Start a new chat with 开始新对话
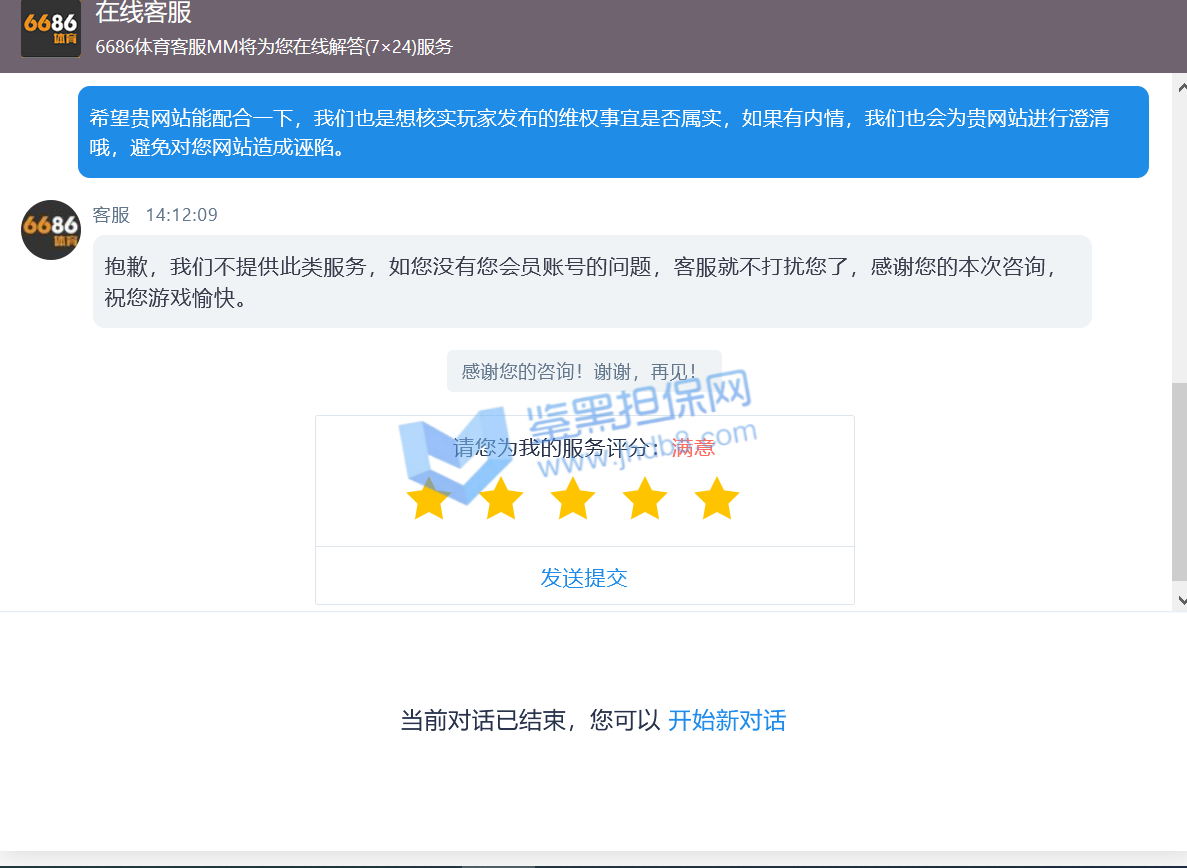1187x868 pixels. tap(726, 721)
